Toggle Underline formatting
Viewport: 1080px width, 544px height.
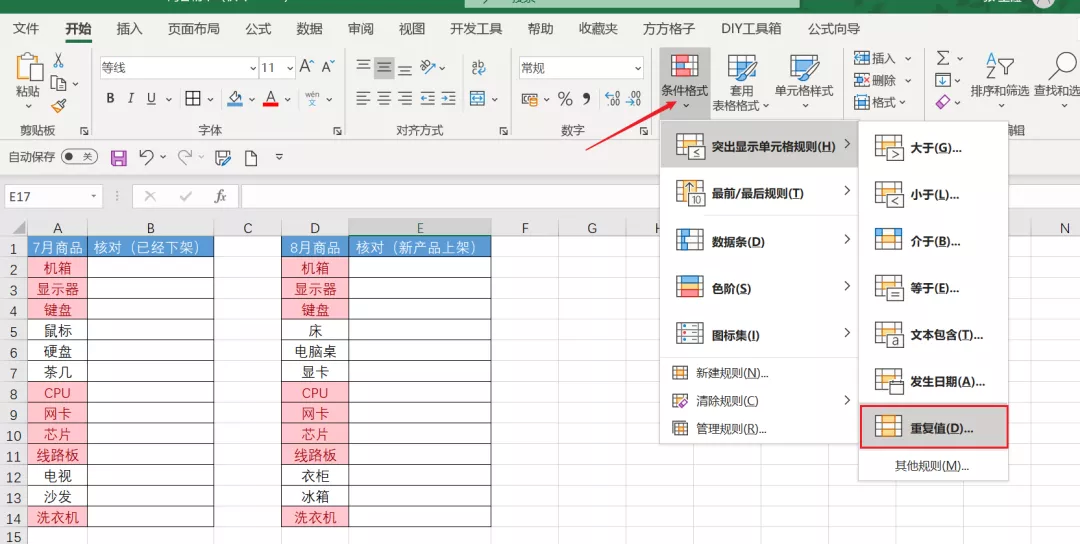(x=151, y=99)
